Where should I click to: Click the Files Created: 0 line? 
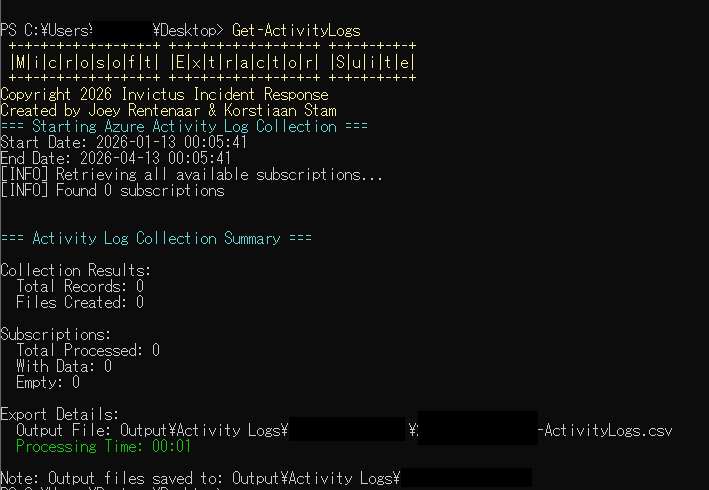80,302
